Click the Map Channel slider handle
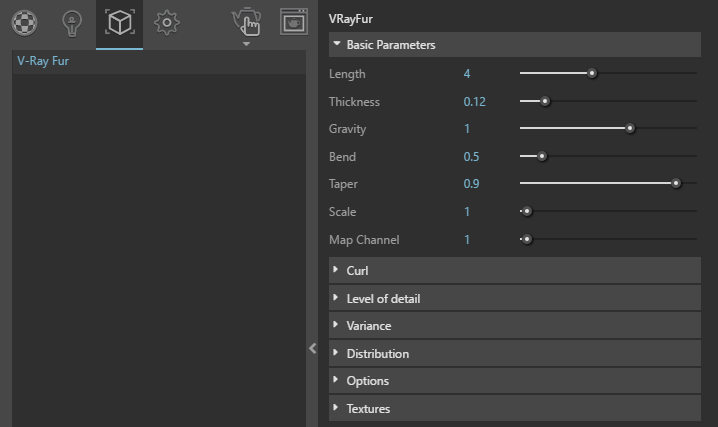Screen dimensions: 718x427 [527, 239]
